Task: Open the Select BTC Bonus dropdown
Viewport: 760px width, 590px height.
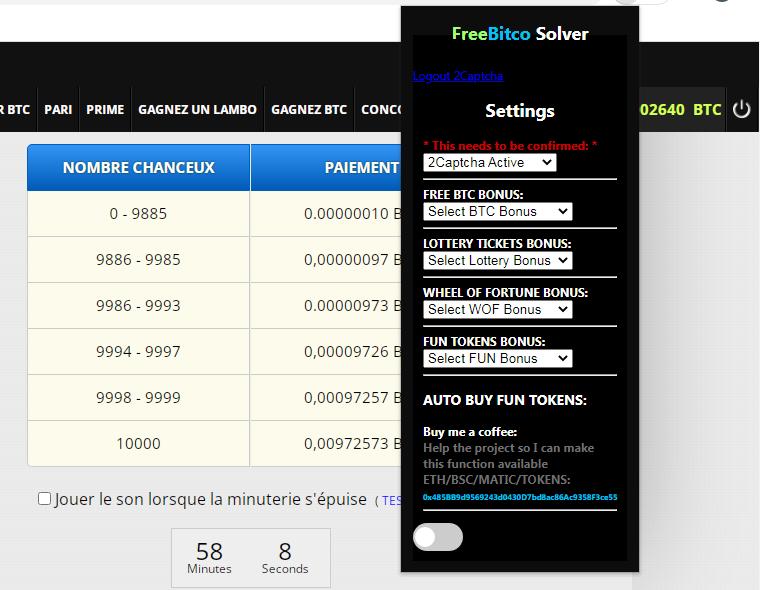Action: click(497, 211)
